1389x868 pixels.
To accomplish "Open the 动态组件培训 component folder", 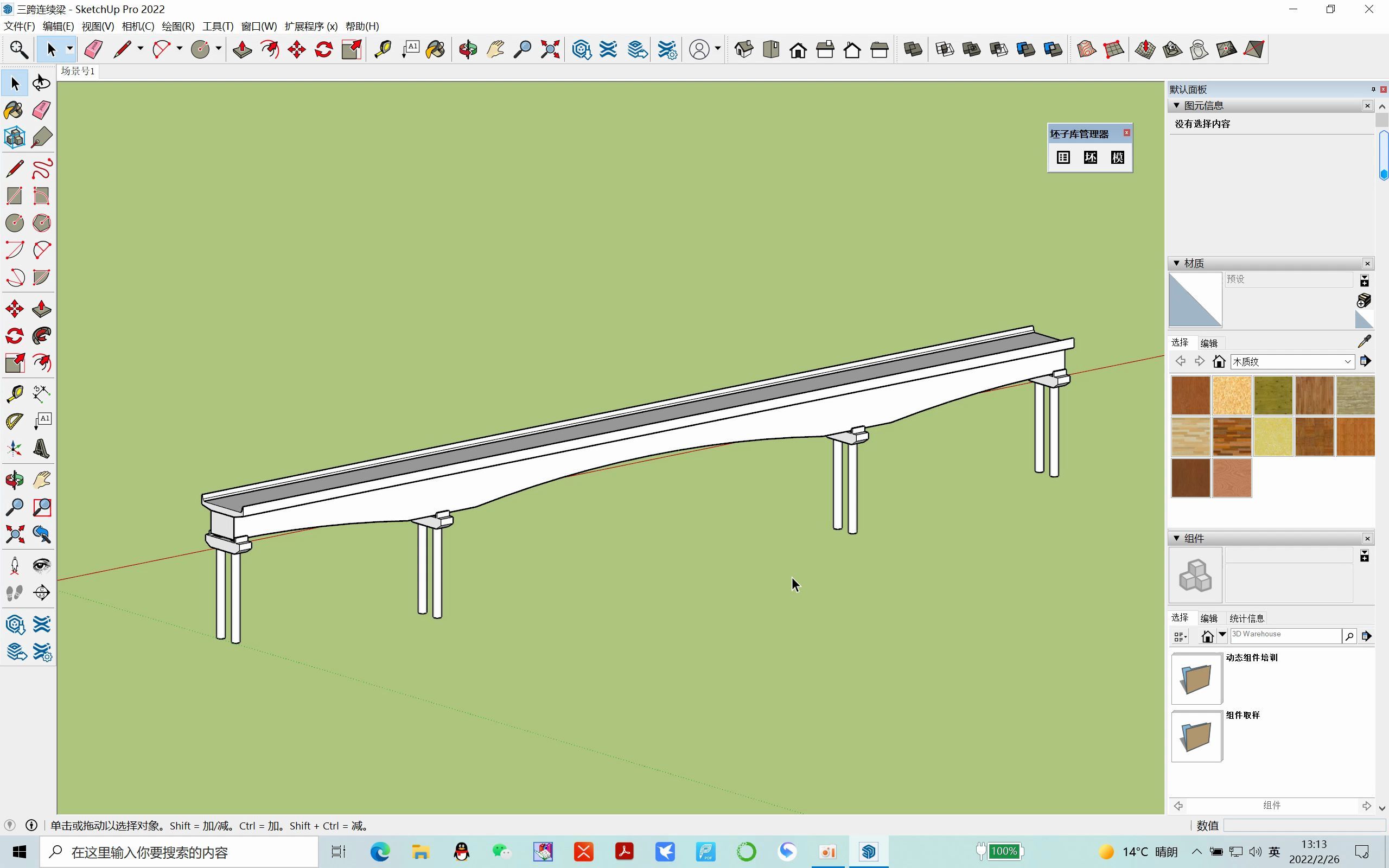I will [x=1196, y=679].
